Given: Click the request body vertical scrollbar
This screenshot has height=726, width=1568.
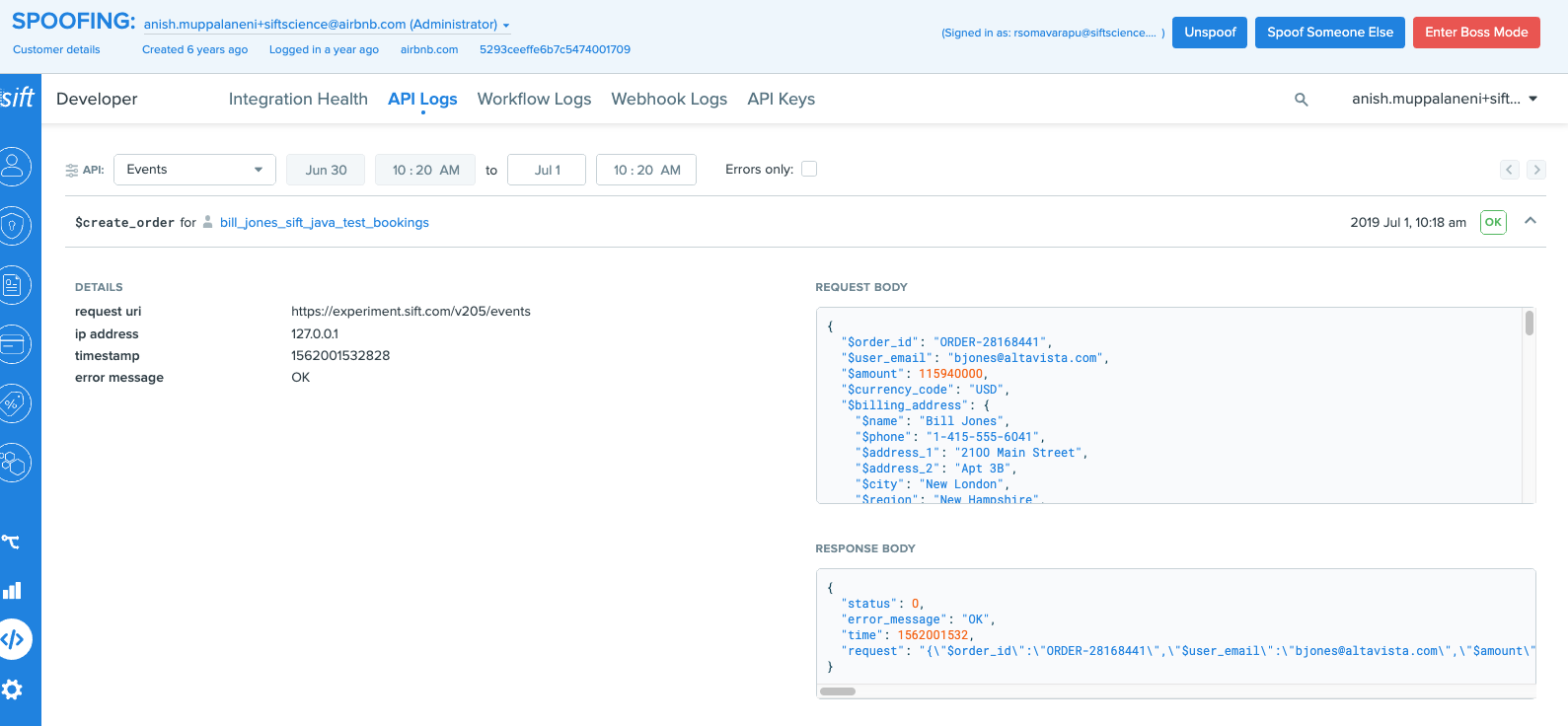Looking at the screenshot, I should (x=1530, y=323).
